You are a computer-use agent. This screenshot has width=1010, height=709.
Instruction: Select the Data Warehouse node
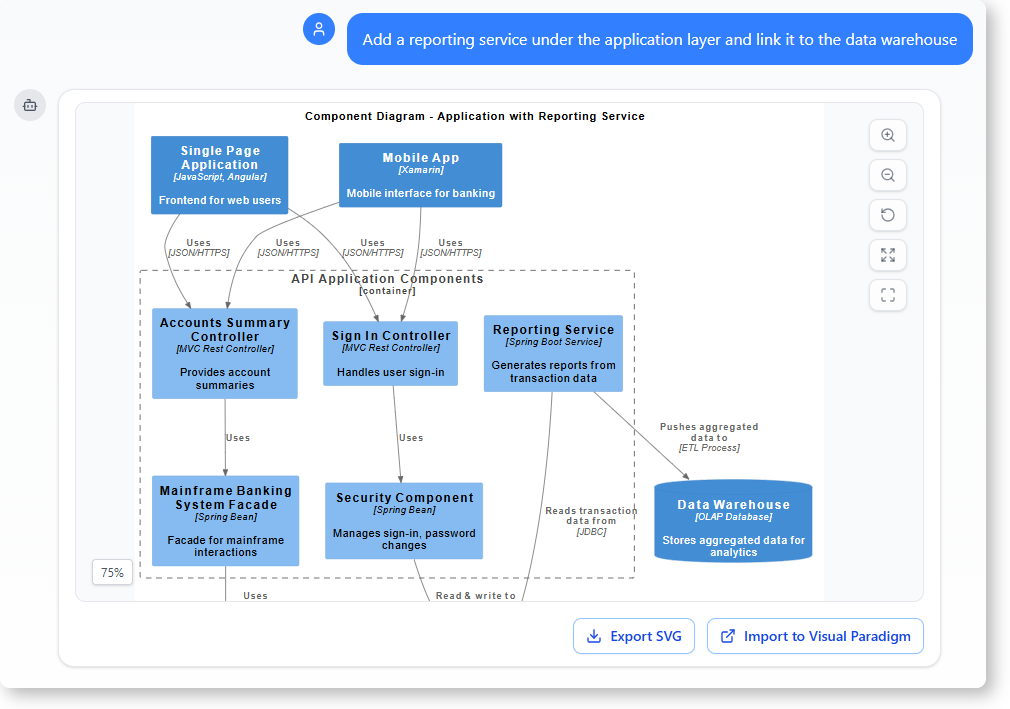(x=733, y=520)
